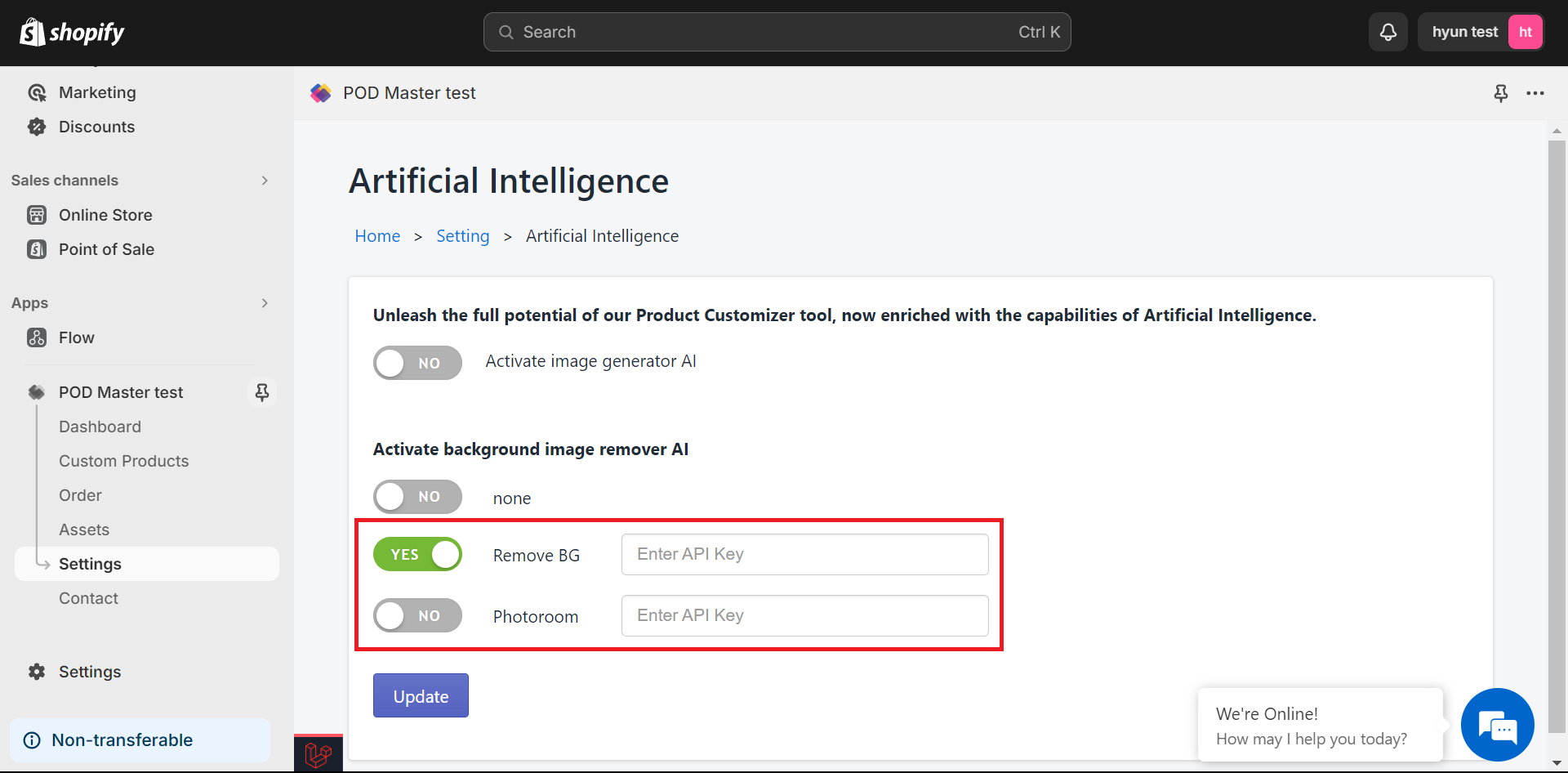Viewport: 1568px width, 773px height.
Task: Click the store Settings gear icon
Action: point(37,672)
